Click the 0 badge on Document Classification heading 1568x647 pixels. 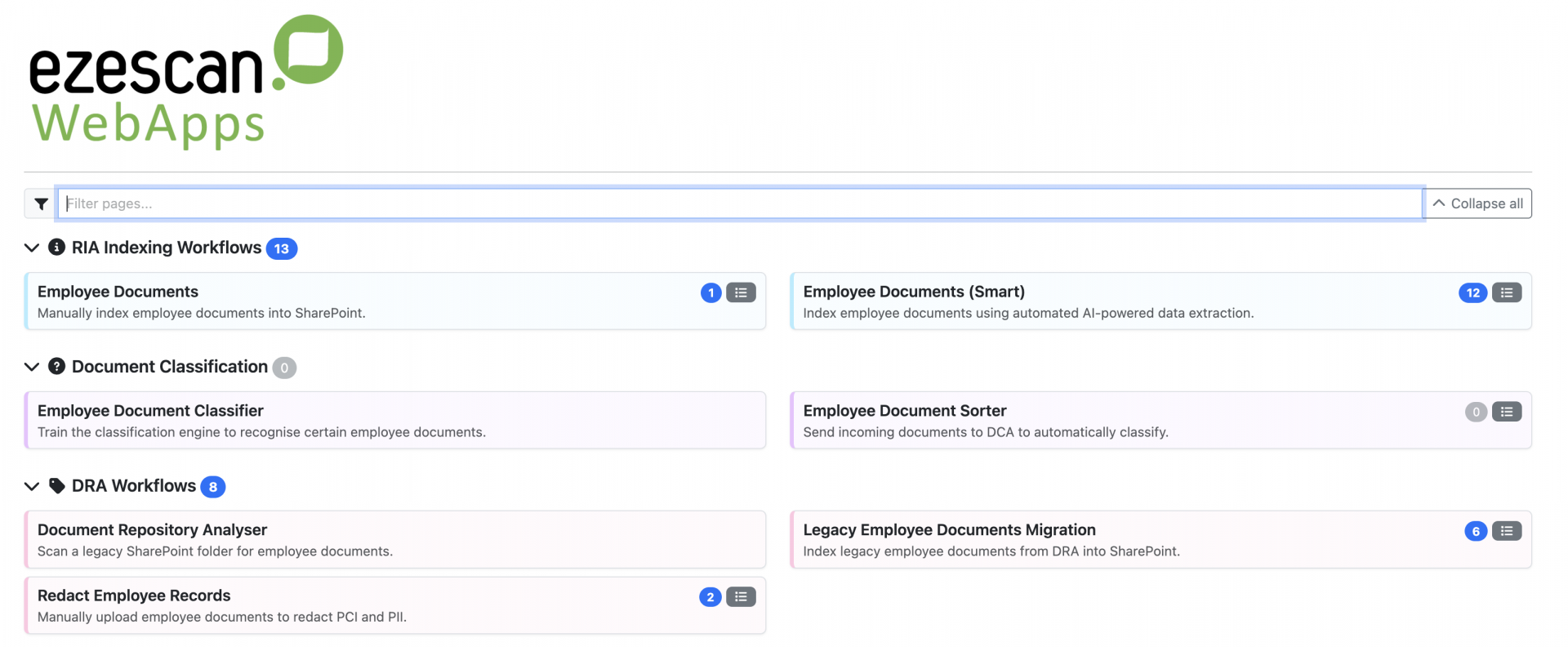[x=284, y=368]
